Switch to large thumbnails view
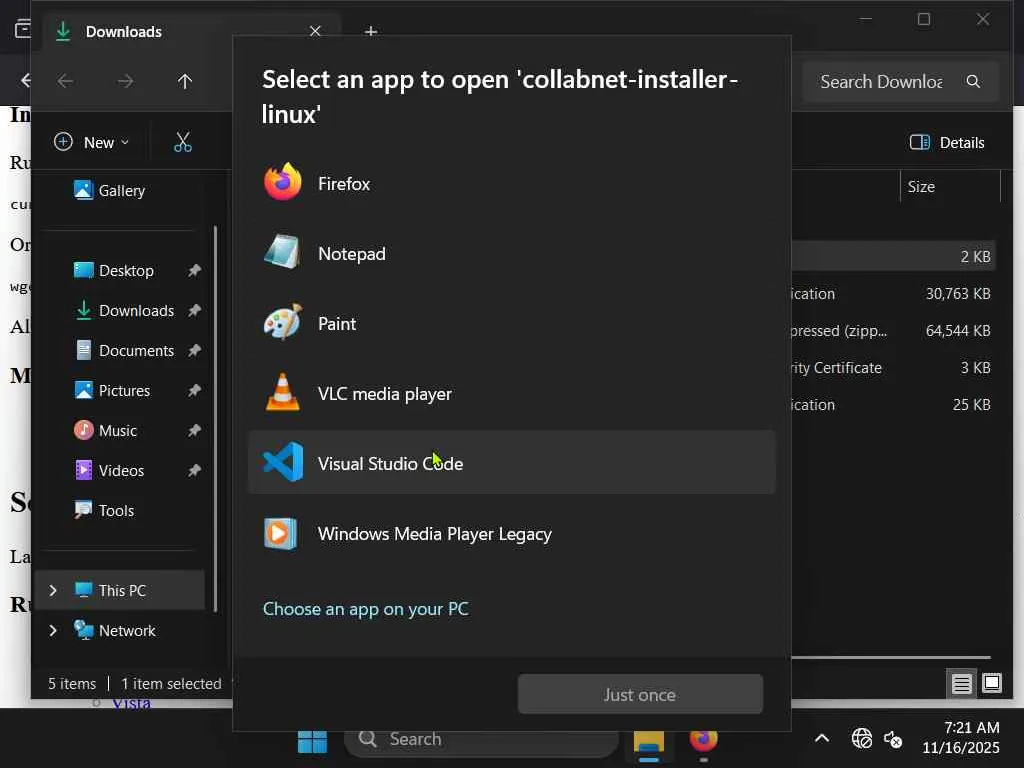 pyautogui.click(x=991, y=684)
